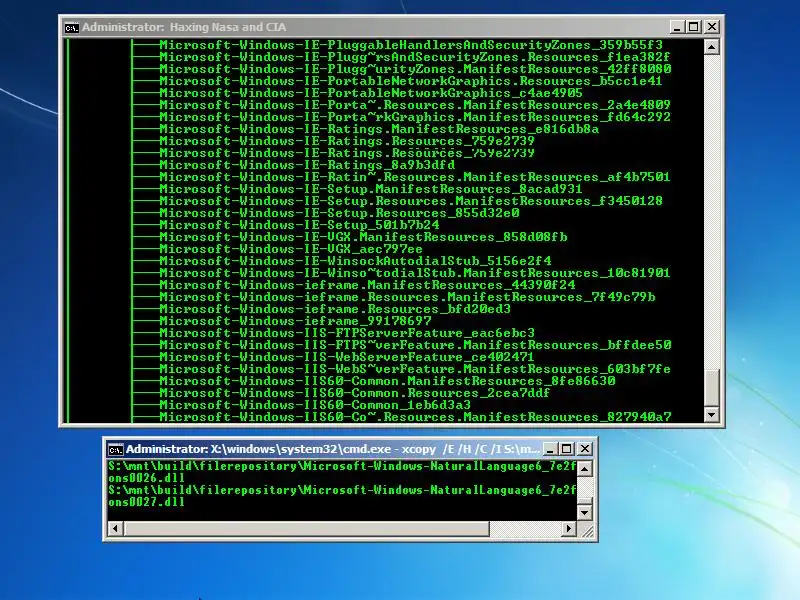Screen dimensions: 800x600
Task: Click line IE-Setup.ManifestResources_8acad931
Action: pyautogui.click(x=371, y=189)
